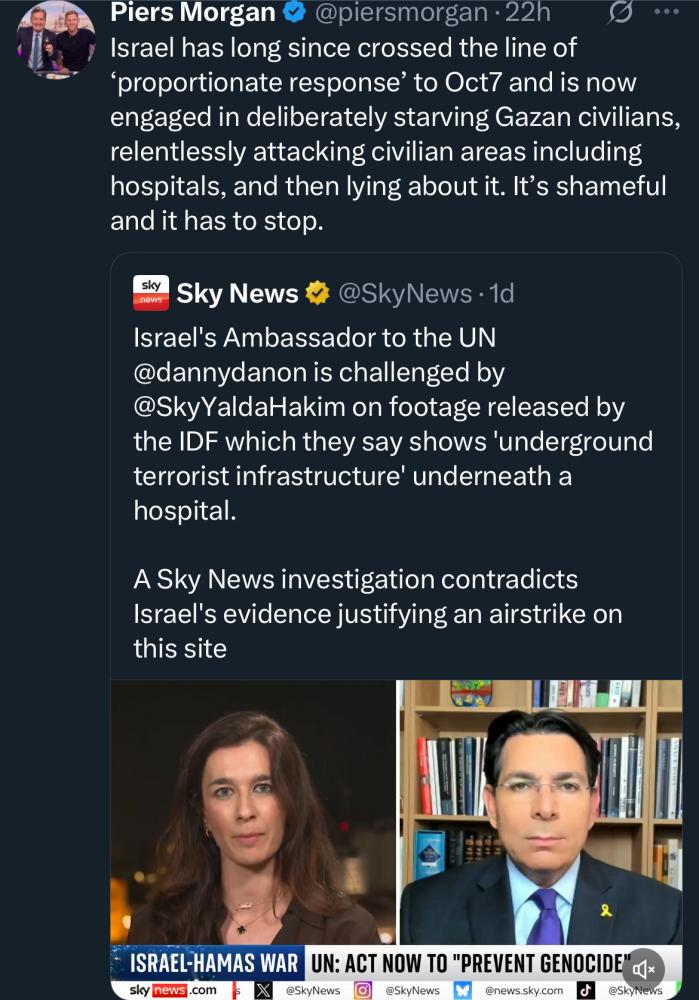
Task: Open the @SkyNews handle in quoted tweet
Action: coord(405,293)
